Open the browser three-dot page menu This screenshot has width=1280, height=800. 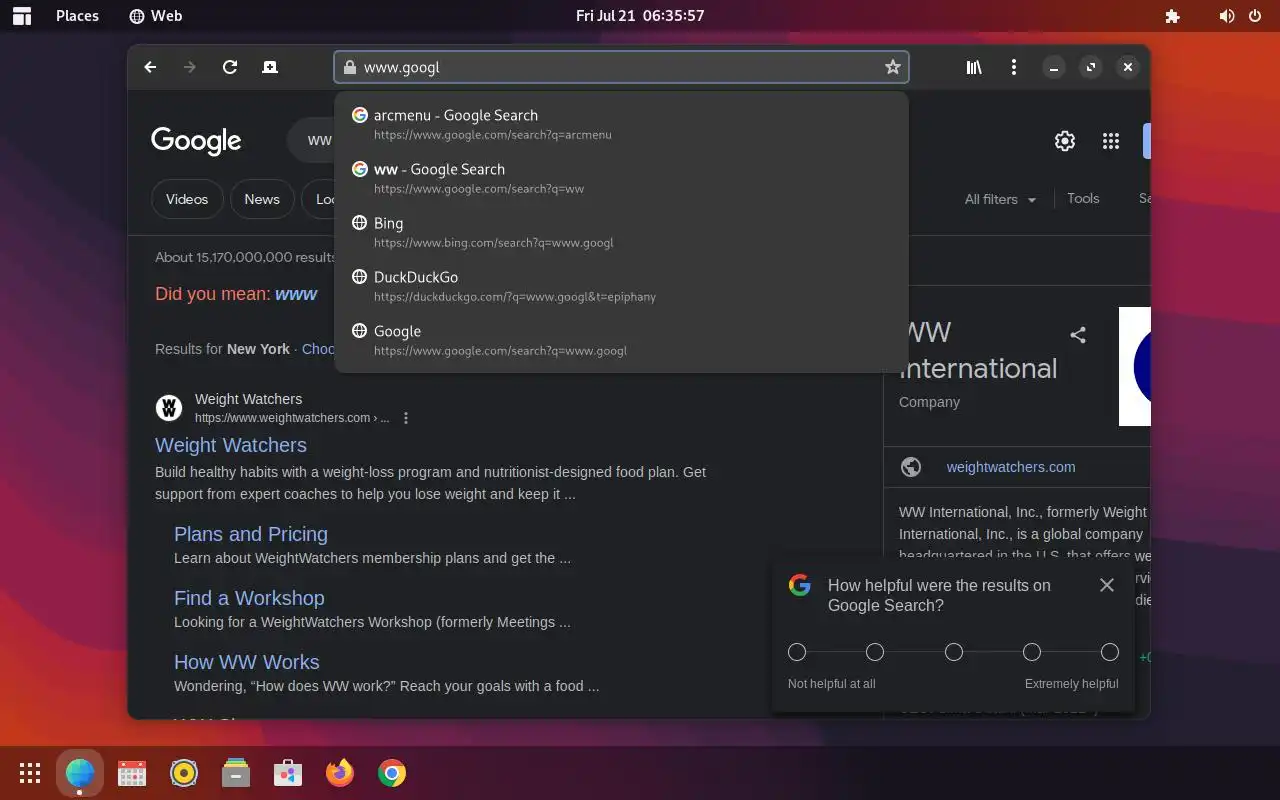(1014, 67)
